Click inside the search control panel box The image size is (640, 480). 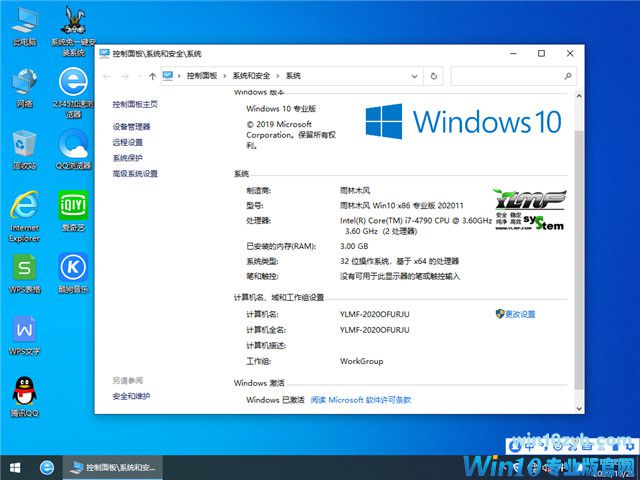tap(506, 76)
